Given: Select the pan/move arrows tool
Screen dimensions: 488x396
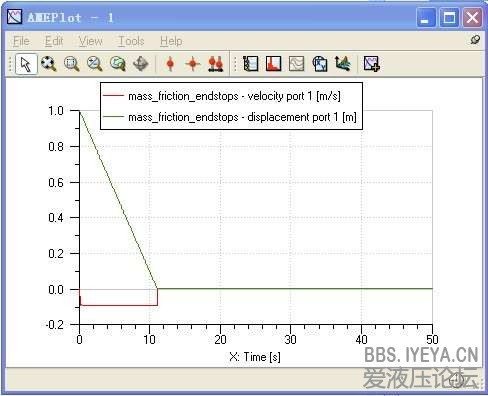Looking at the screenshot, I should (141, 64).
